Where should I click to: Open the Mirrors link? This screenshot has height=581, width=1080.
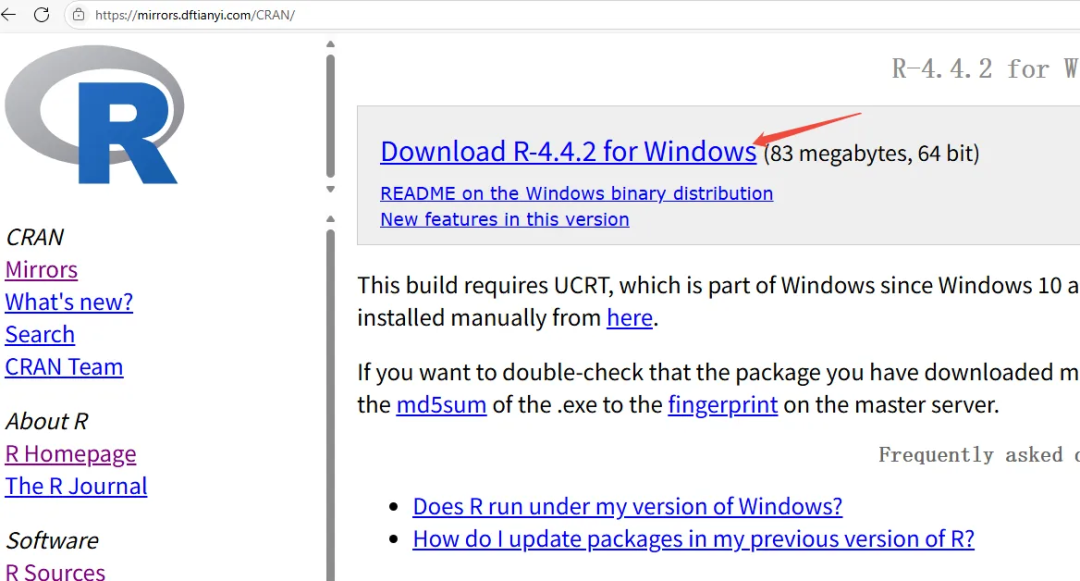tap(41, 269)
